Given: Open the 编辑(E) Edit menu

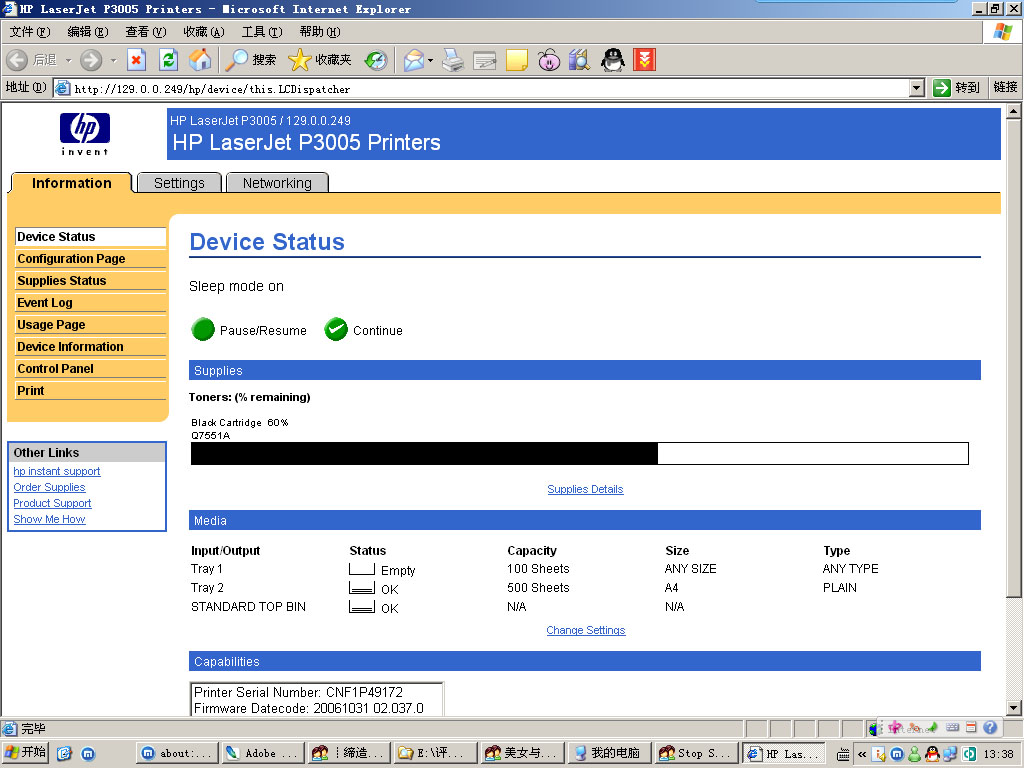Looking at the screenshot, I should 88,32.
